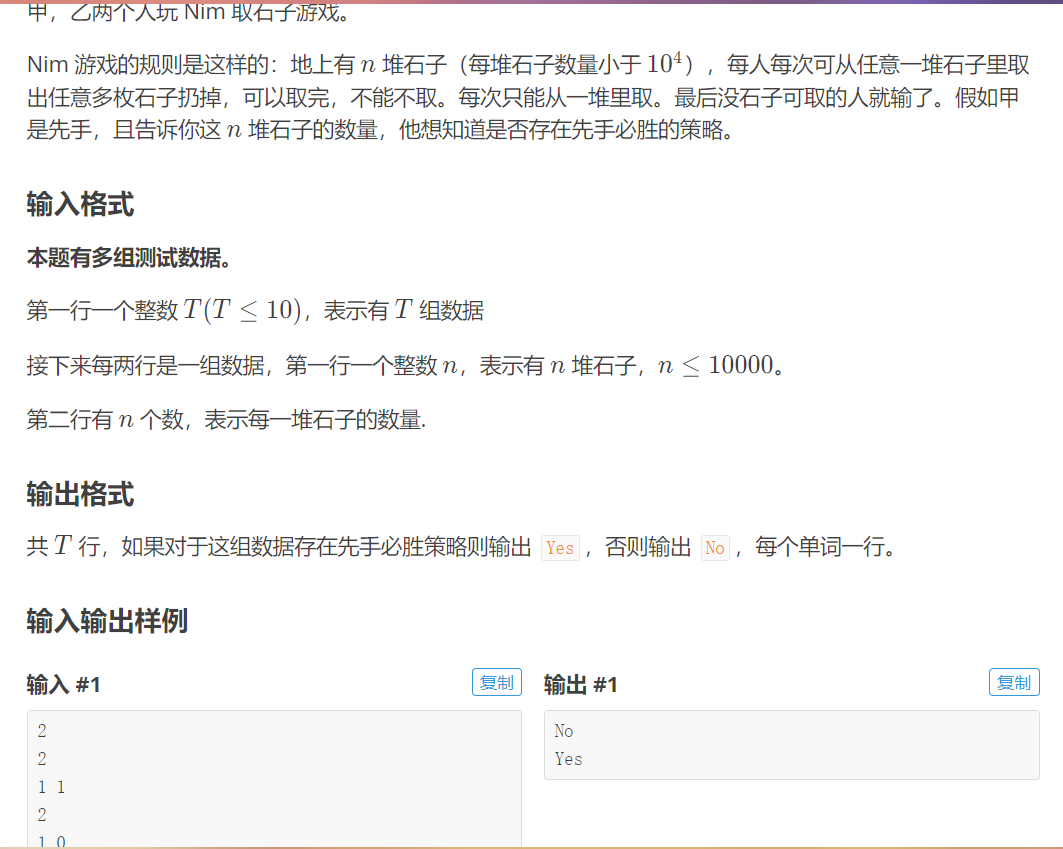This screenshot has width=1063, height=849.
Task: Click the 复制 button next to 输入 #1
Action: [497, 682]
